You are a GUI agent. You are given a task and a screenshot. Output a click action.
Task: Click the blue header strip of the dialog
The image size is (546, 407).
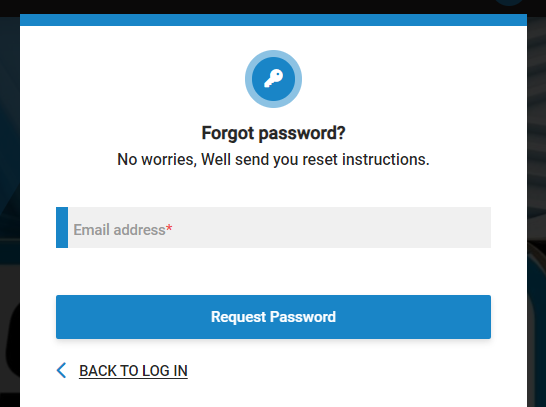pos(273,20)
